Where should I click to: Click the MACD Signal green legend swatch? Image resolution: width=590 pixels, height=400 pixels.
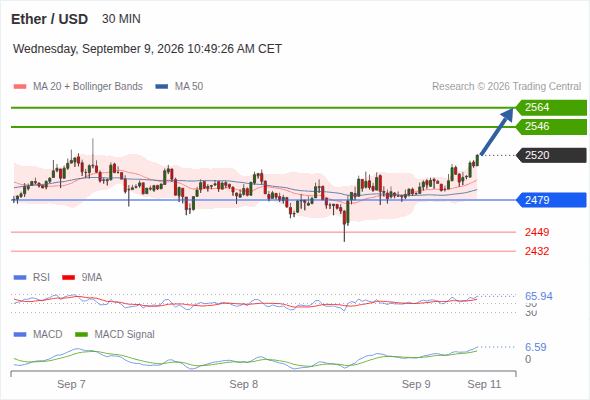(81, 334)
